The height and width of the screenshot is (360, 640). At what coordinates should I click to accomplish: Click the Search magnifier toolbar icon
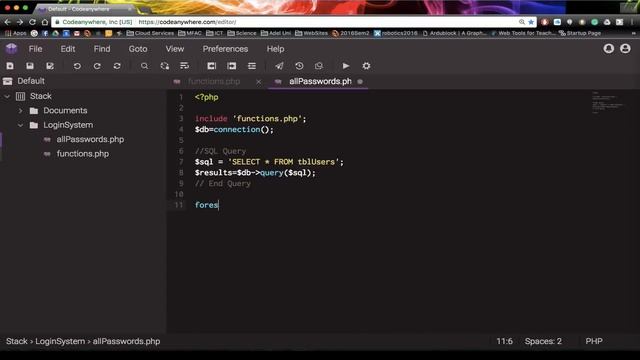pyautogui.click(x=144, y=66)
